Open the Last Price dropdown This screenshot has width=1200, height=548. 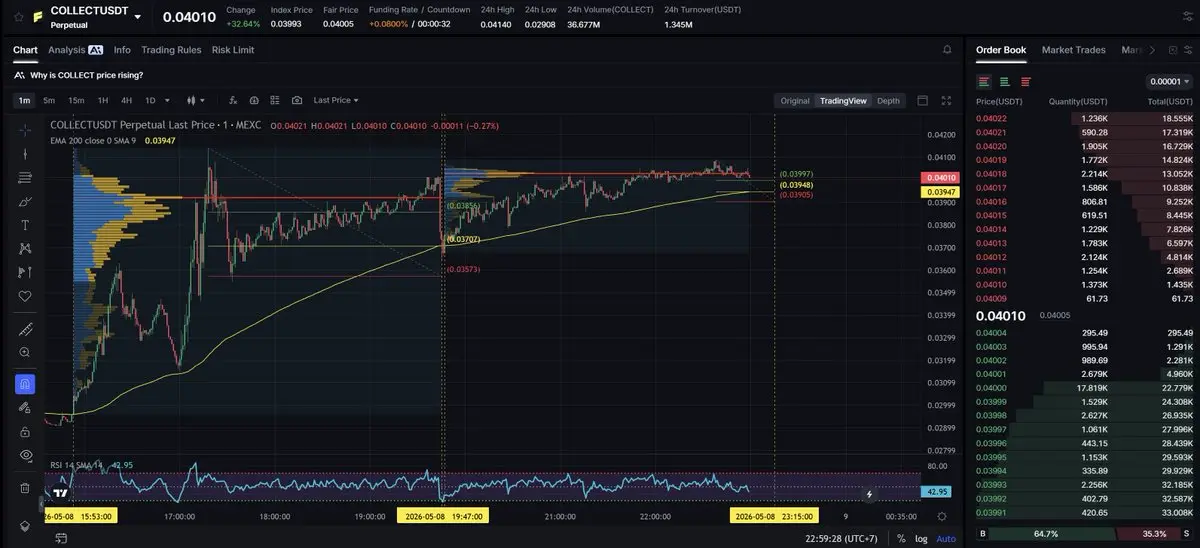(336, 100)
